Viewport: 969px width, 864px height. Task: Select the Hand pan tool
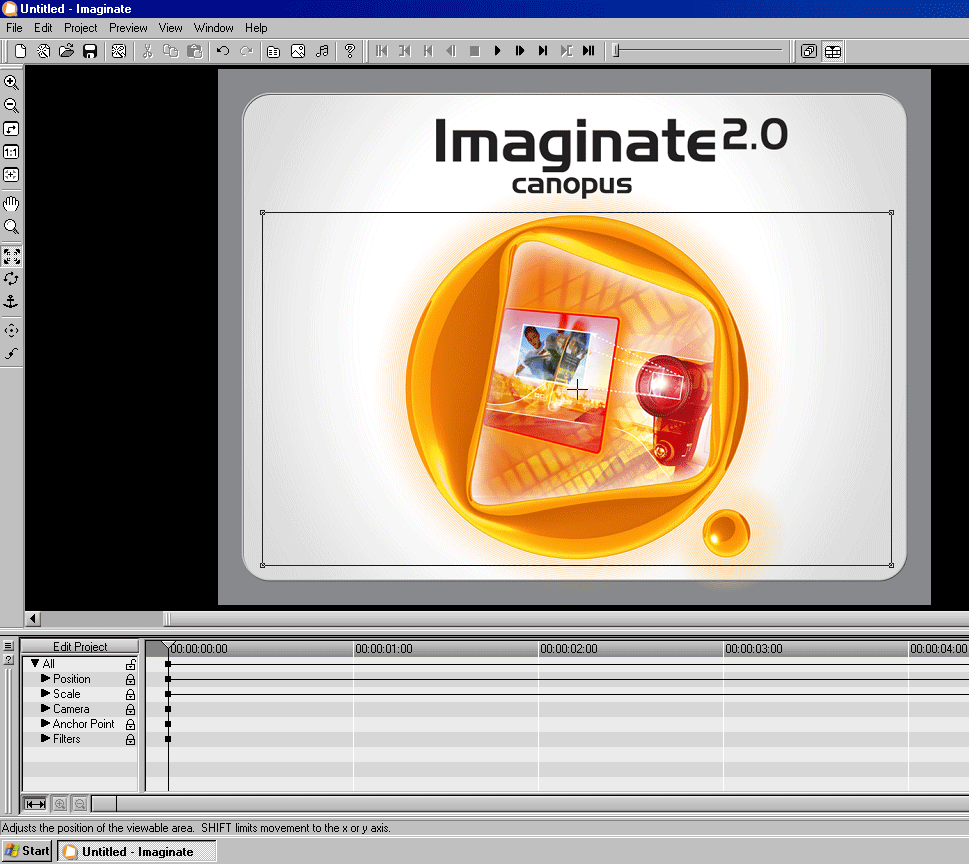11,203
